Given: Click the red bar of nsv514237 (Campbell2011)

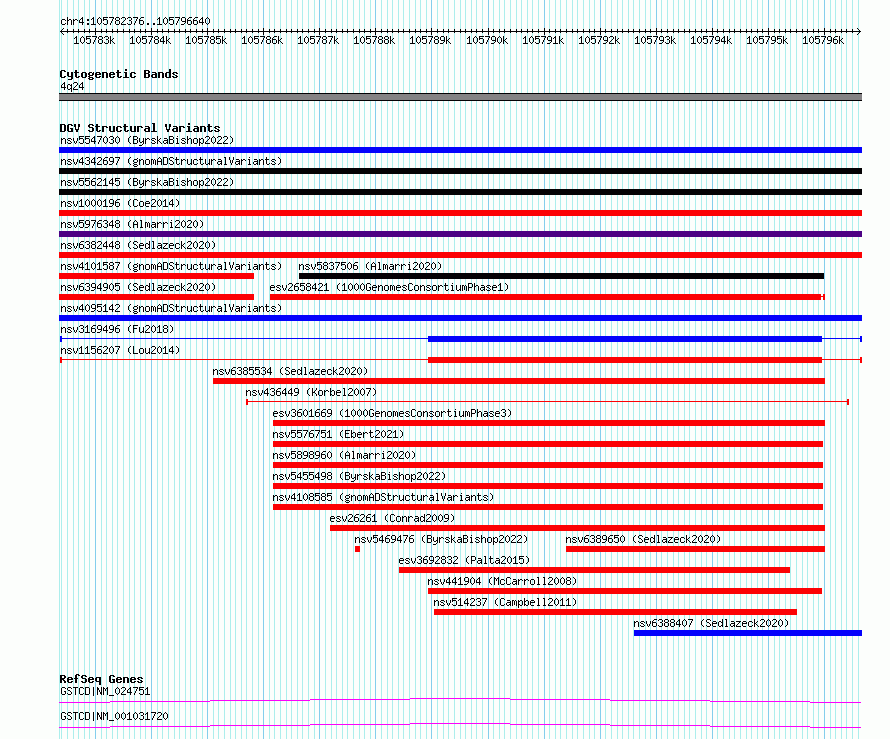Looking at the screenshot, I should [x=615, y=612].
